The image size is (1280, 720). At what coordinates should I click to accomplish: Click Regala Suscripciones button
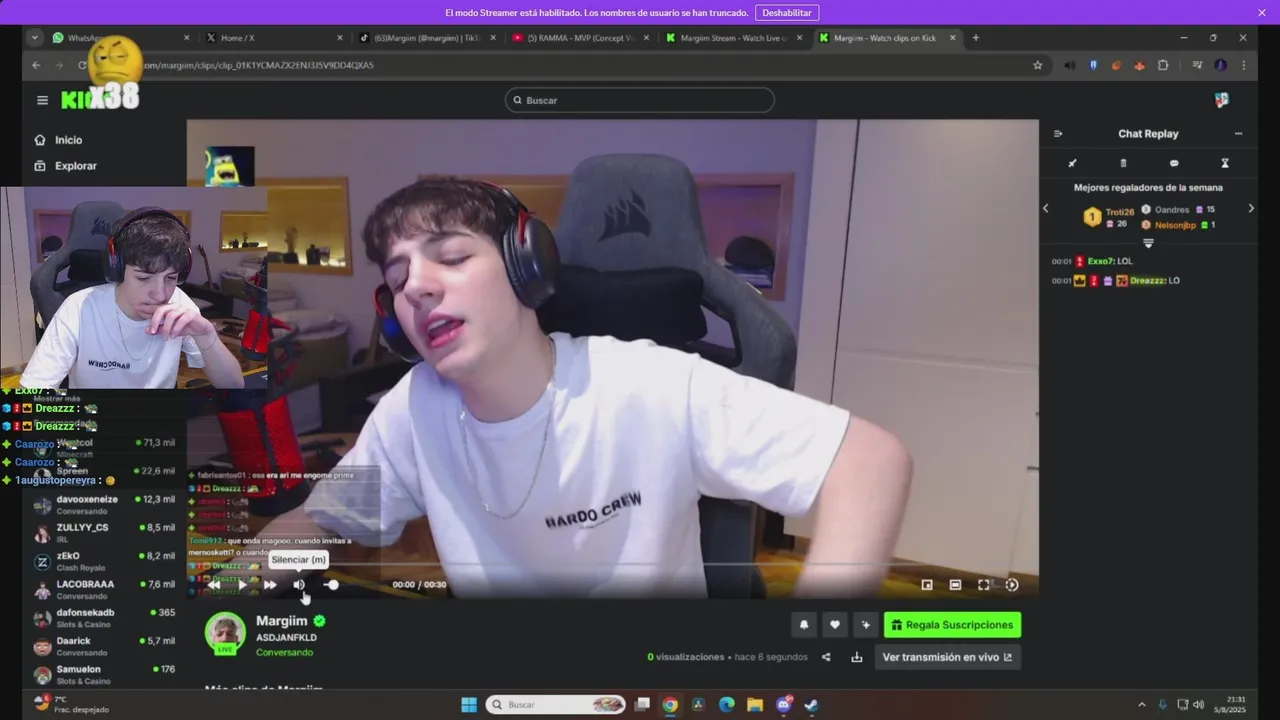click(952, 625)
